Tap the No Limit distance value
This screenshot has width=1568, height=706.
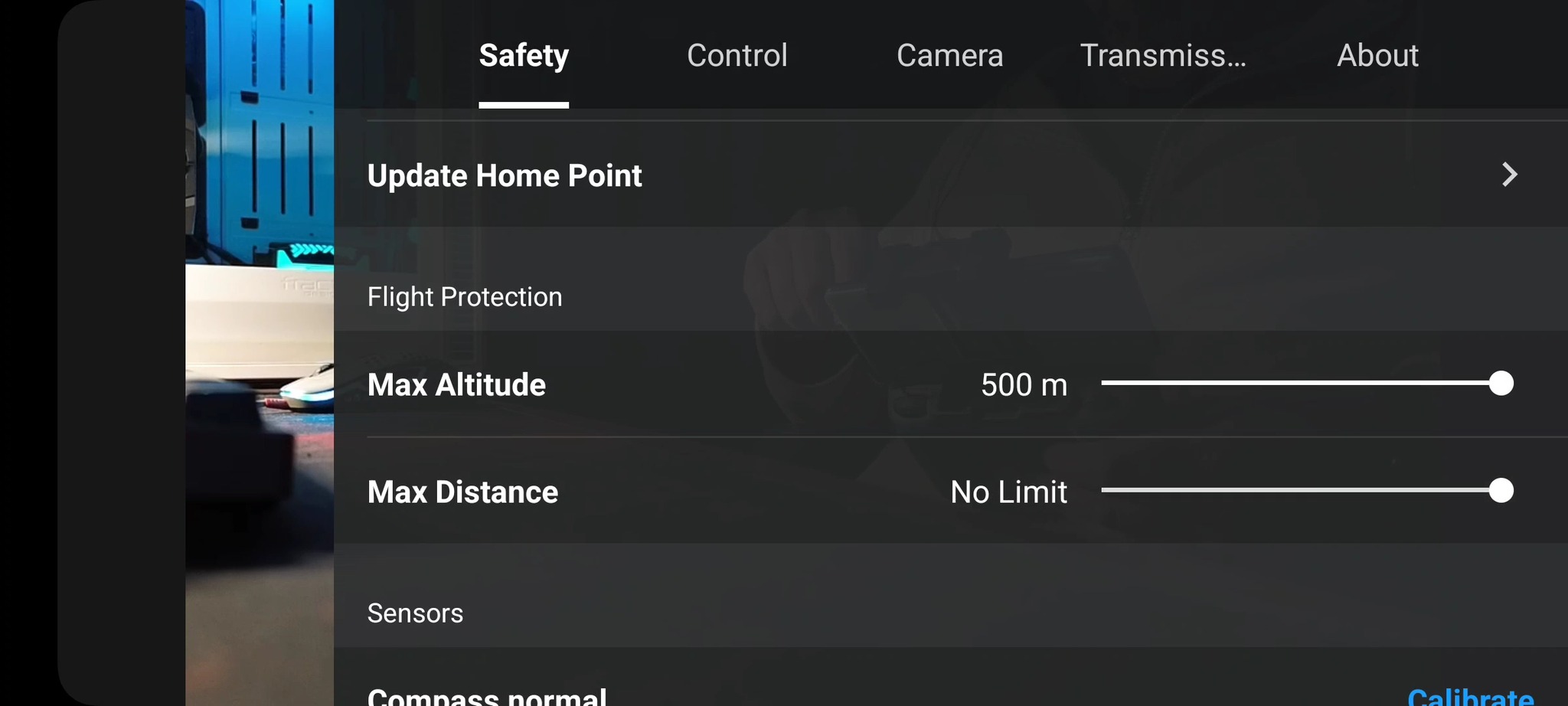pyautogui.click(x=1008, y=492)
